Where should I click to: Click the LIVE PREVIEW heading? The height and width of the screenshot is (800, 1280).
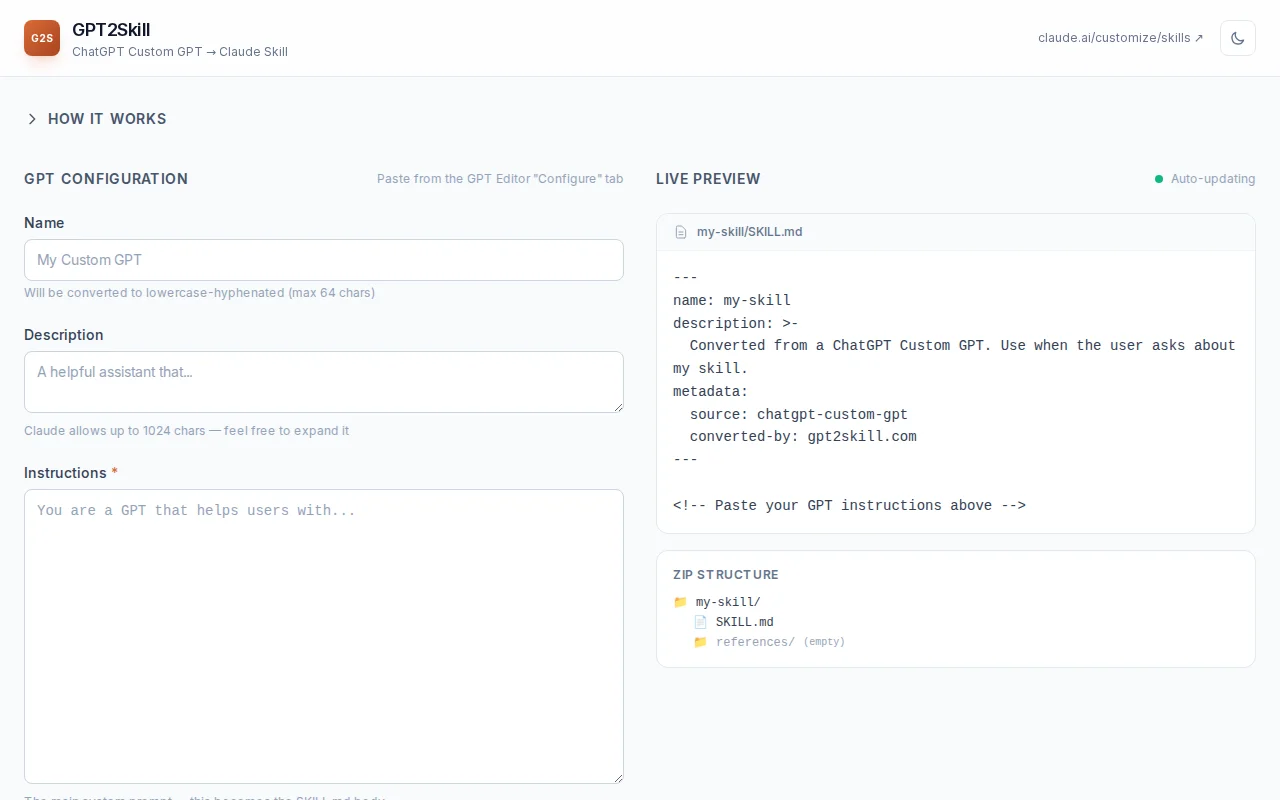(708, 179)
